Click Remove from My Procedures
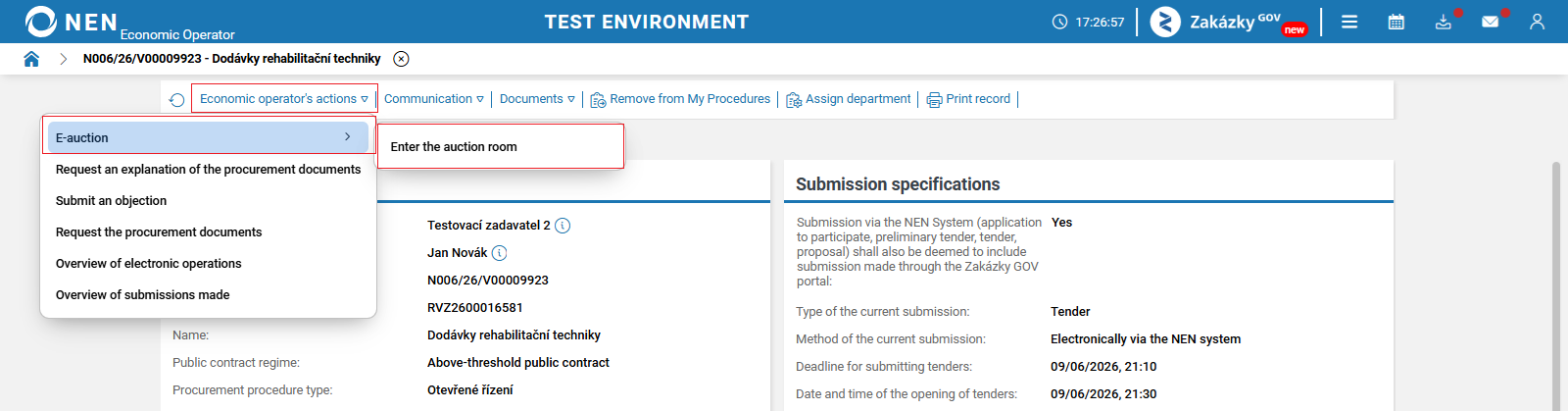1568x411 pixels. point(680,99)
